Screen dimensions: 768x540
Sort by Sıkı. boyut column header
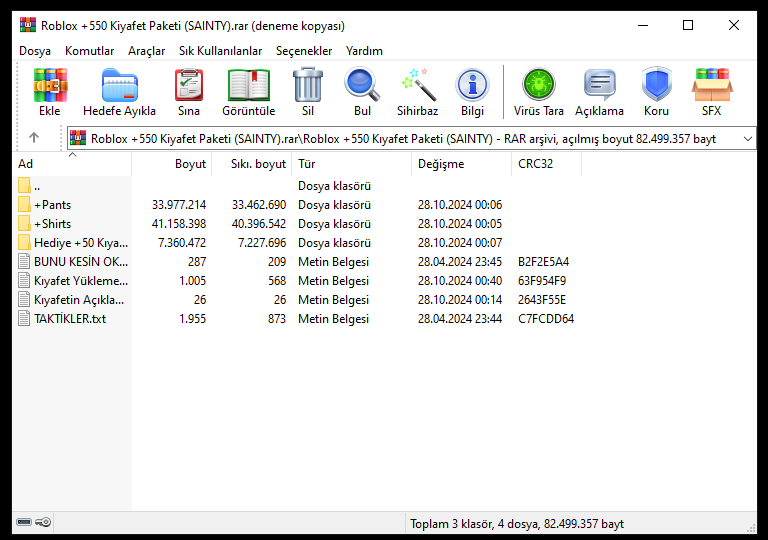tap(252, 164)
